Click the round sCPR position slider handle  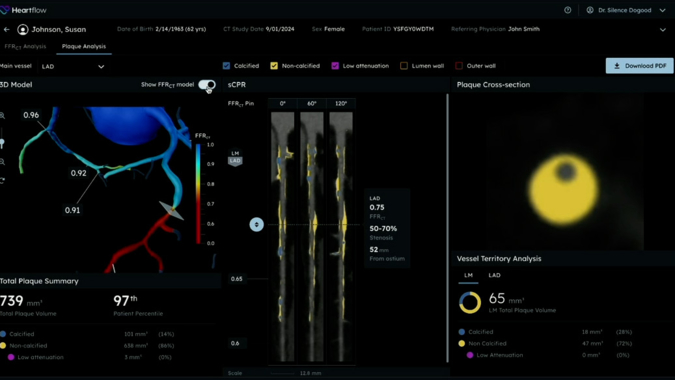(257, 225)
